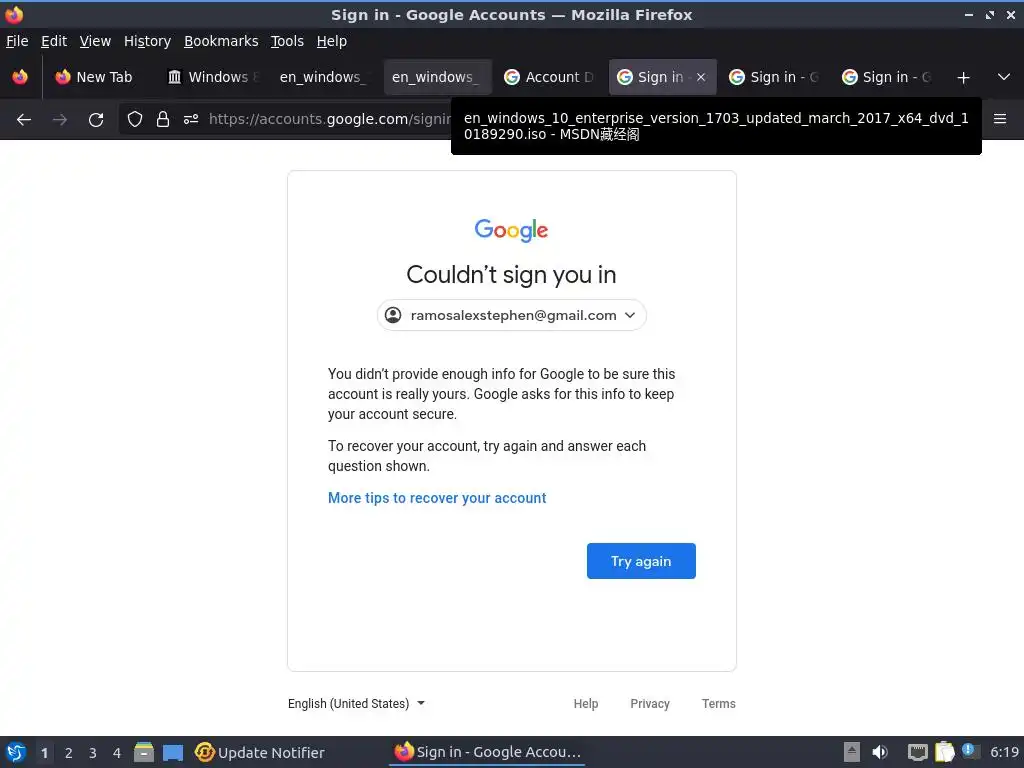1024x768 pixels.
Task: Click the Try again button
Action: 641,561
